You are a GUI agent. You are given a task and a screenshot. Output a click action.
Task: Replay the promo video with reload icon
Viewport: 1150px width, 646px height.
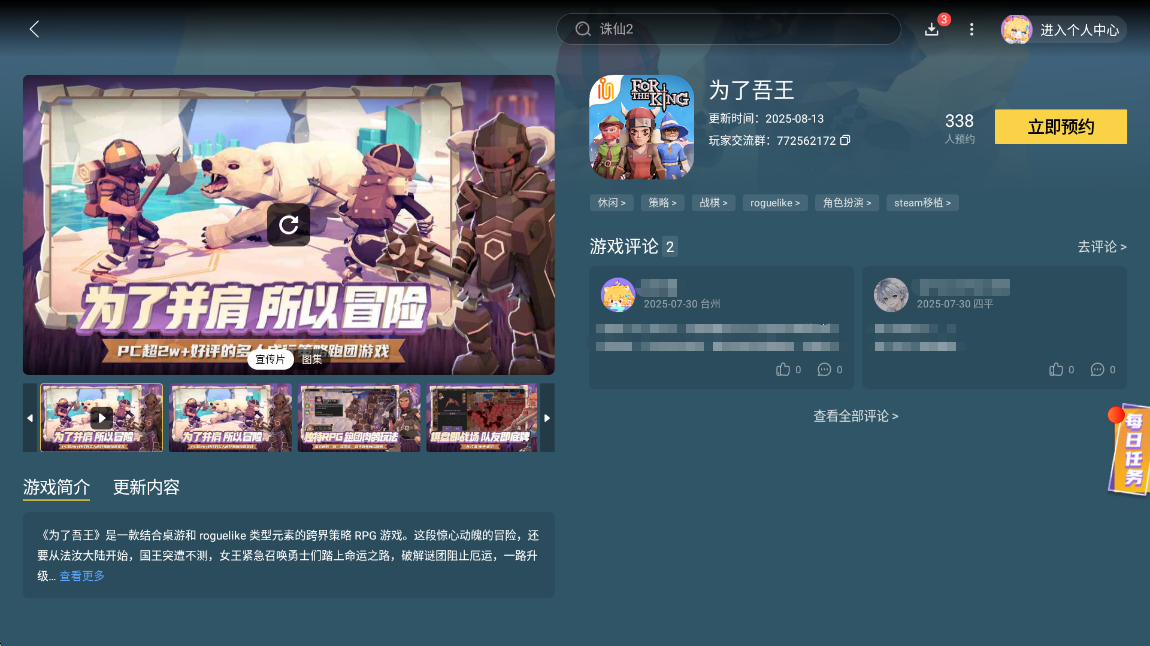point(288,224)
